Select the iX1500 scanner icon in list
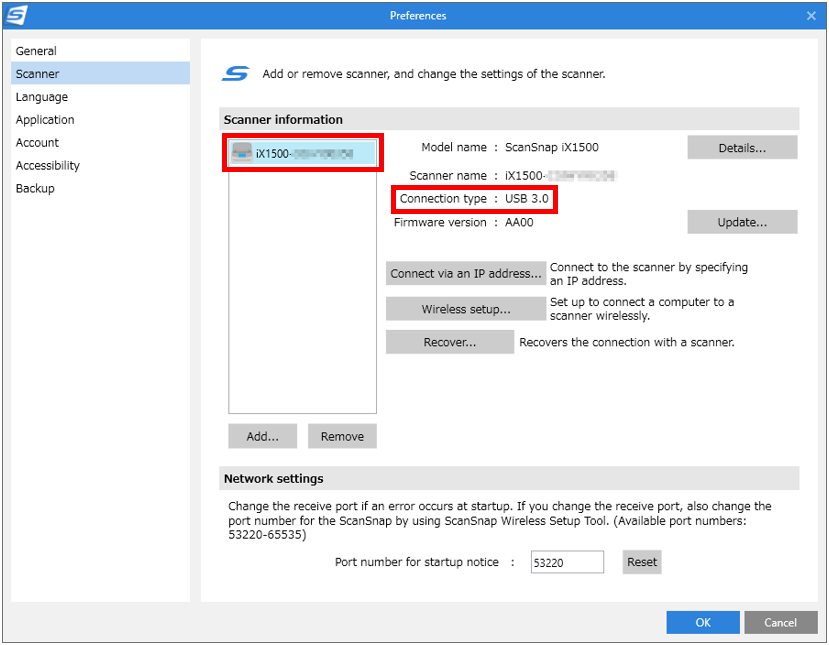 pyautogui.click(x=242, y=153)
